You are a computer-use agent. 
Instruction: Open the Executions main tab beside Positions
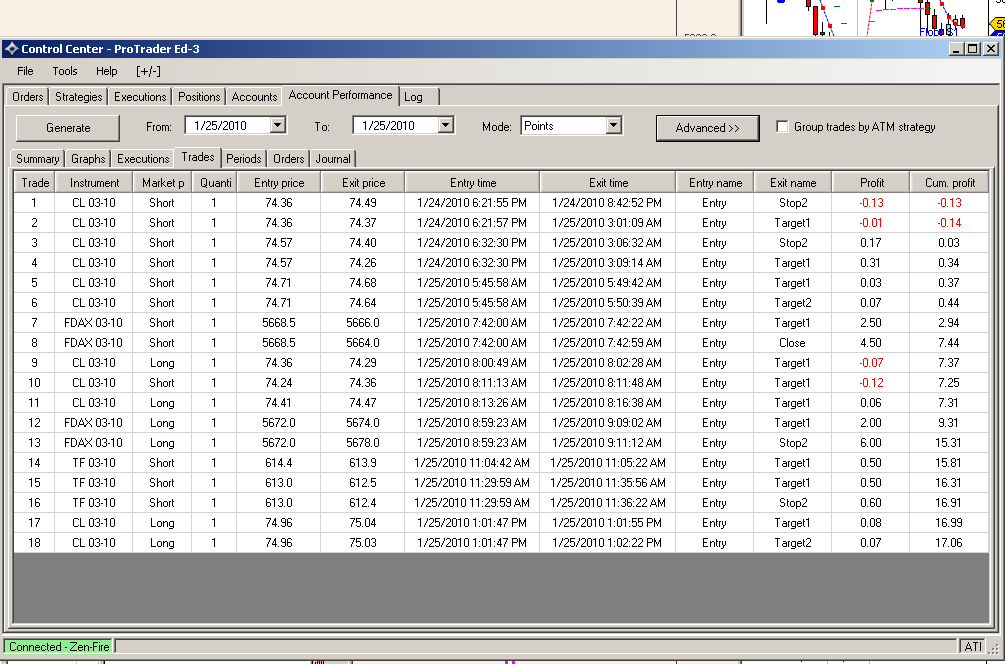click(x=140, y=97)
